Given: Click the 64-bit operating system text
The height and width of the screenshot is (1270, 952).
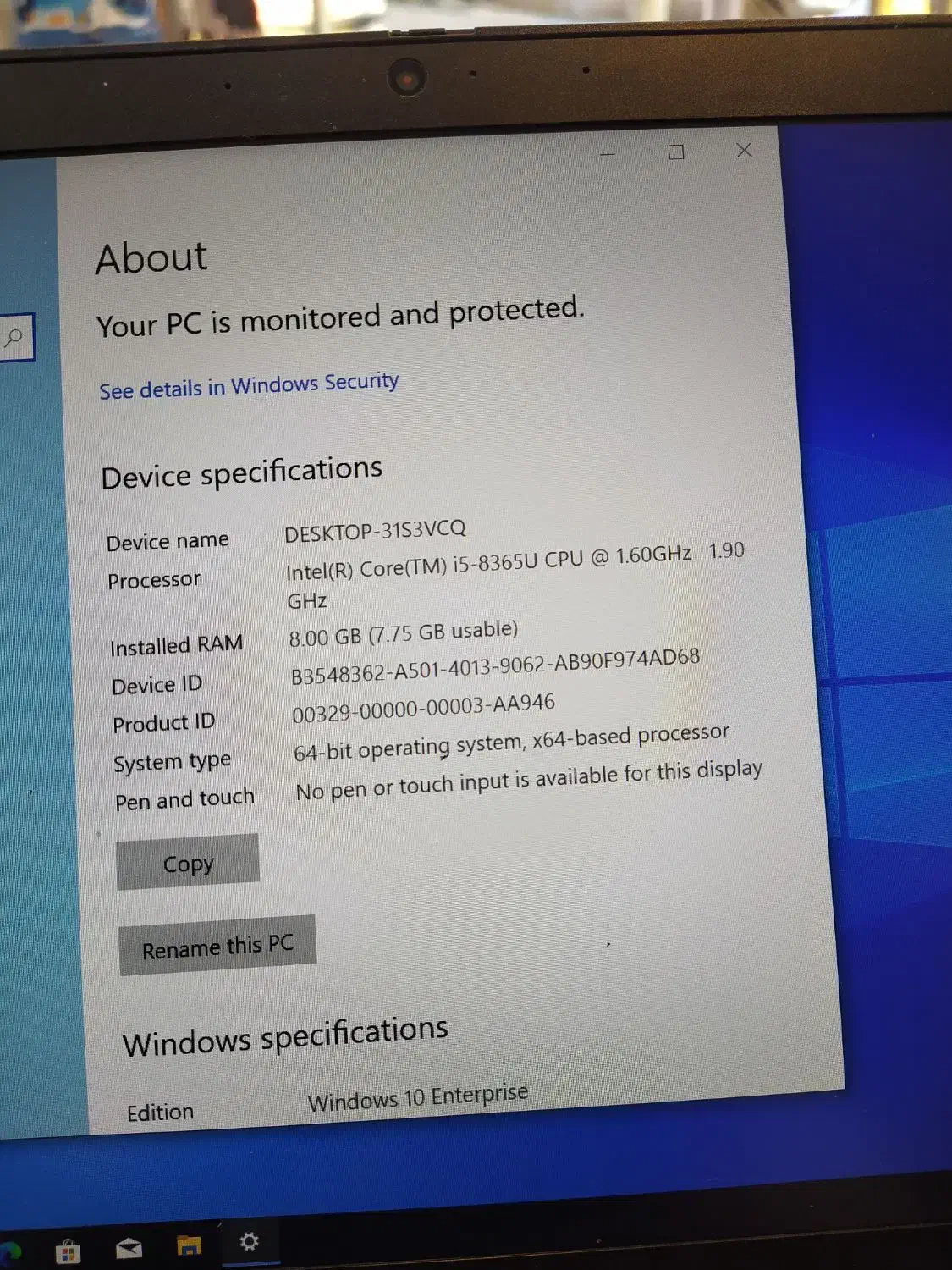Looking at the screenshot, I should coord(511,743).
